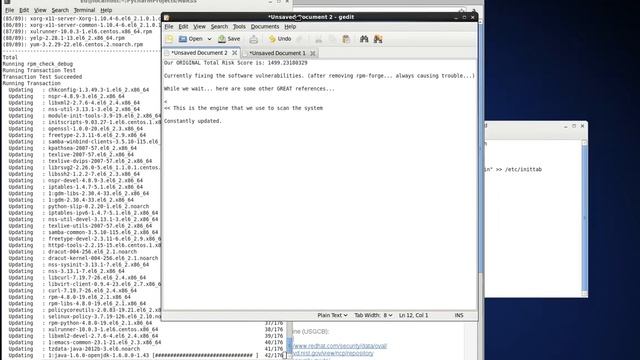Save the document with the Save button
Screen dimensions: 640x360
[x=229, y=39]
